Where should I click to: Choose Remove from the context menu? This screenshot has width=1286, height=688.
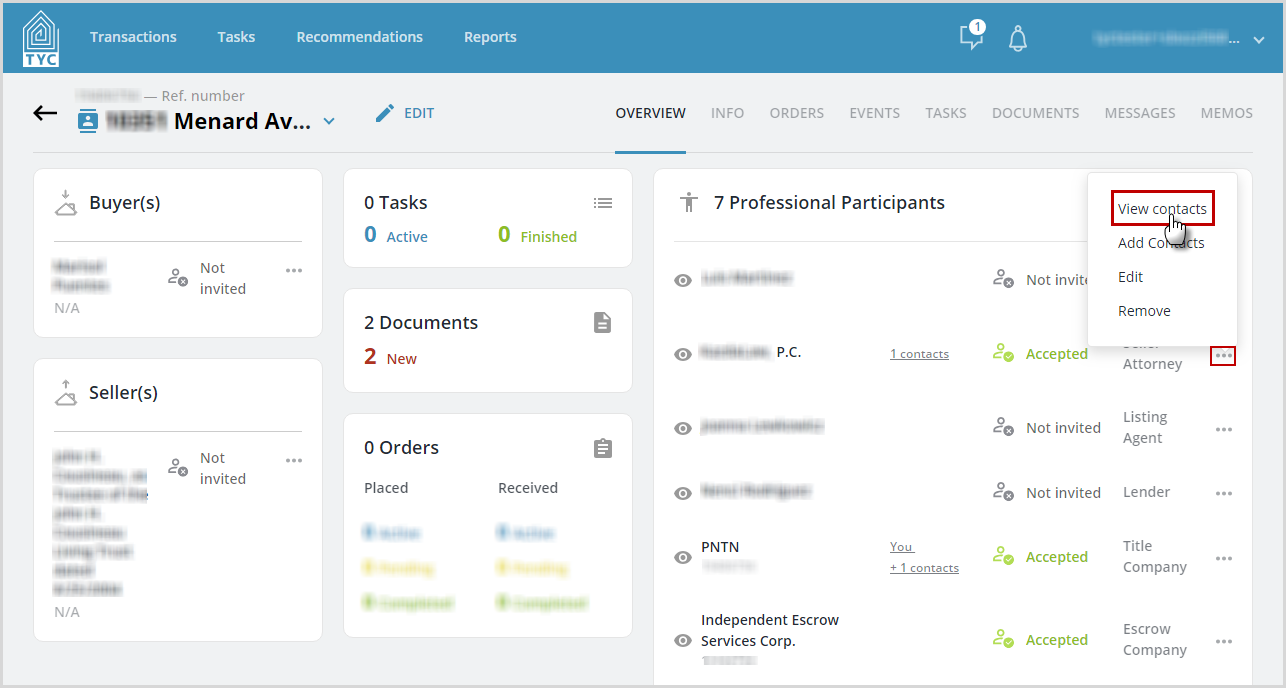pyautogui.click(x=1144, y=311)
